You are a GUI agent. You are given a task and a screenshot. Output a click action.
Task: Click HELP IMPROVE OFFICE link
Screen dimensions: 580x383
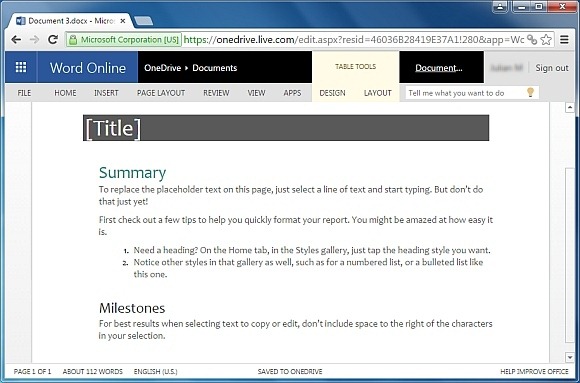pos(534,372)
